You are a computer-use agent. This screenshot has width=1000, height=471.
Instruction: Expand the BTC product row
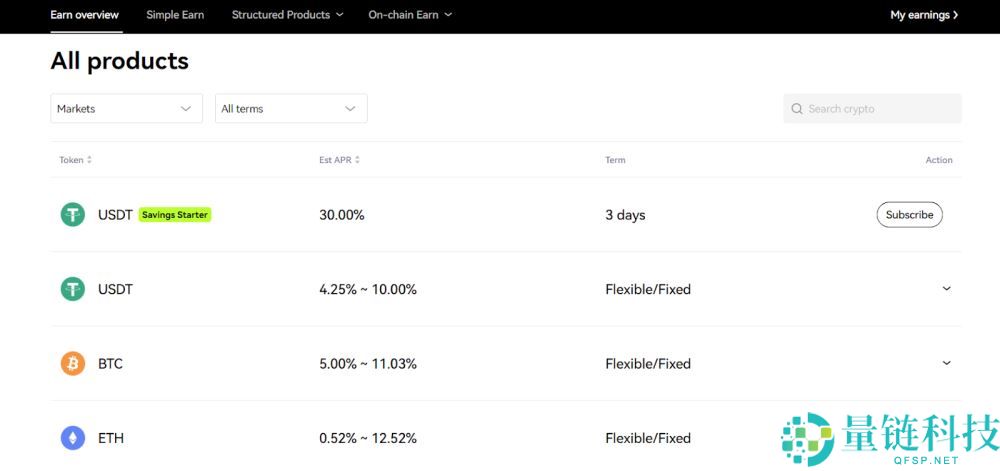tap(947, 364)
